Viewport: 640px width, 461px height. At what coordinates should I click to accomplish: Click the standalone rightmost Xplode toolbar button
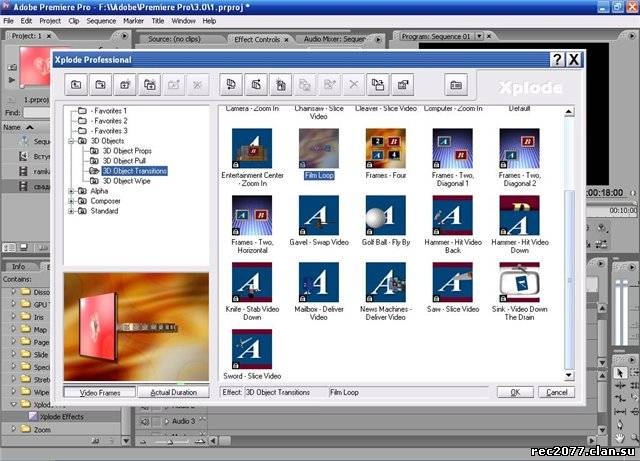(x=456, y=85)
